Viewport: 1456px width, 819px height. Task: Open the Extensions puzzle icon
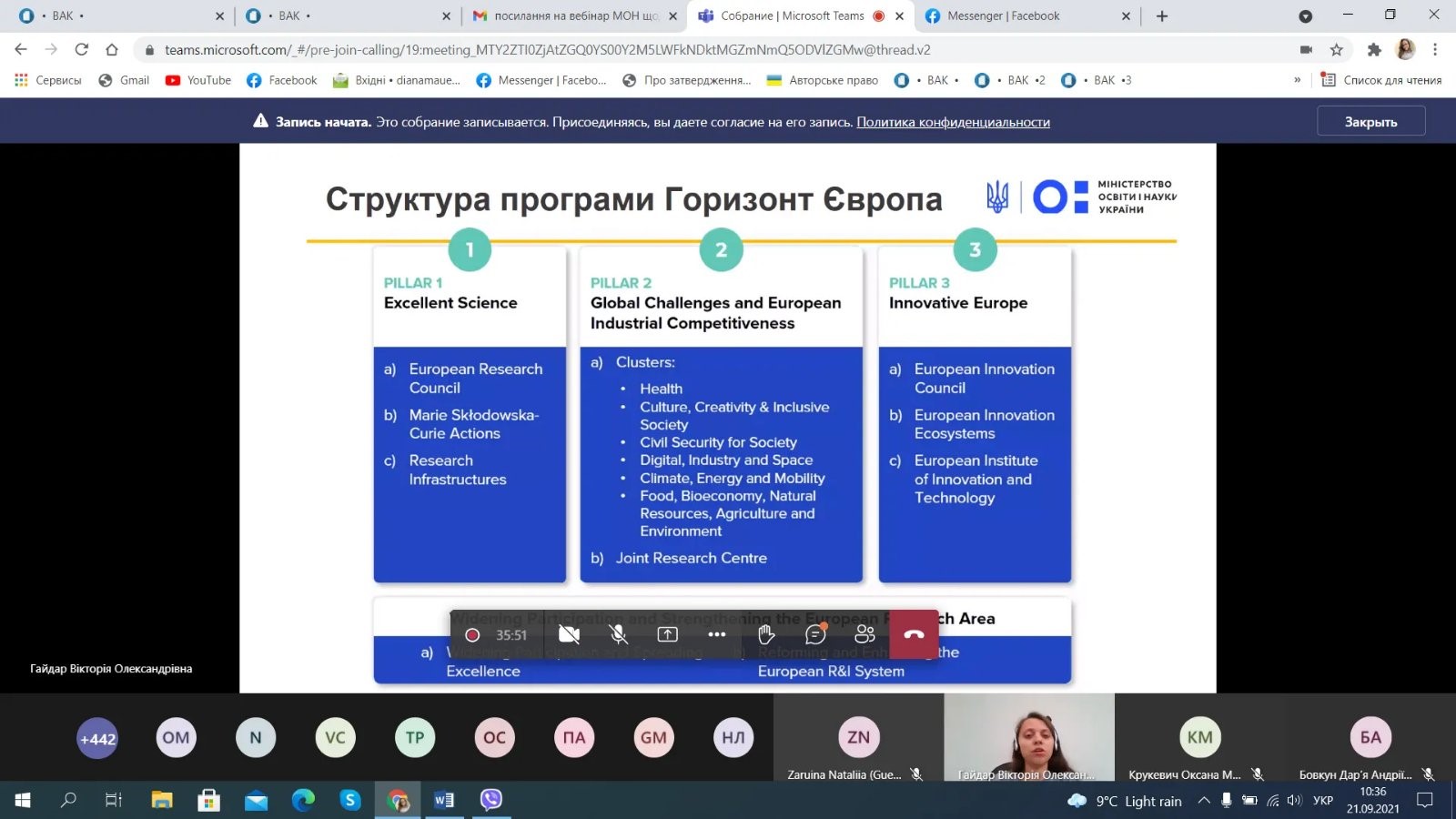click(x=1374, y=49)
